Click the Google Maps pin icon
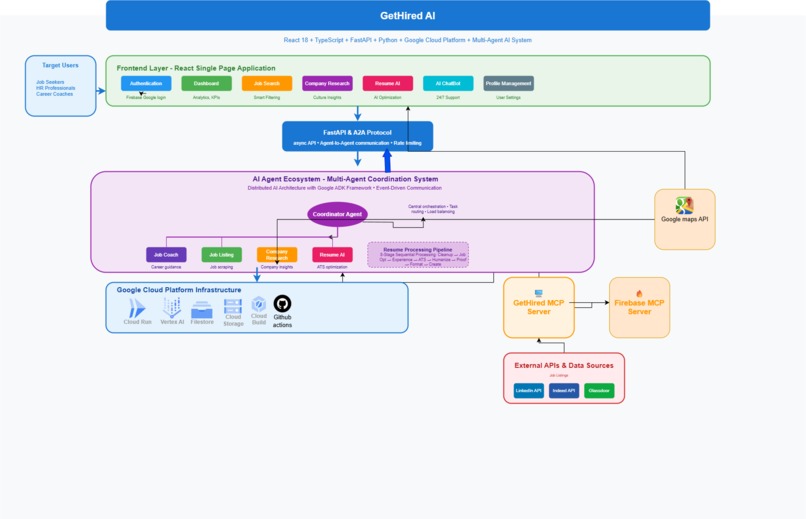 (x=684, y=206)
